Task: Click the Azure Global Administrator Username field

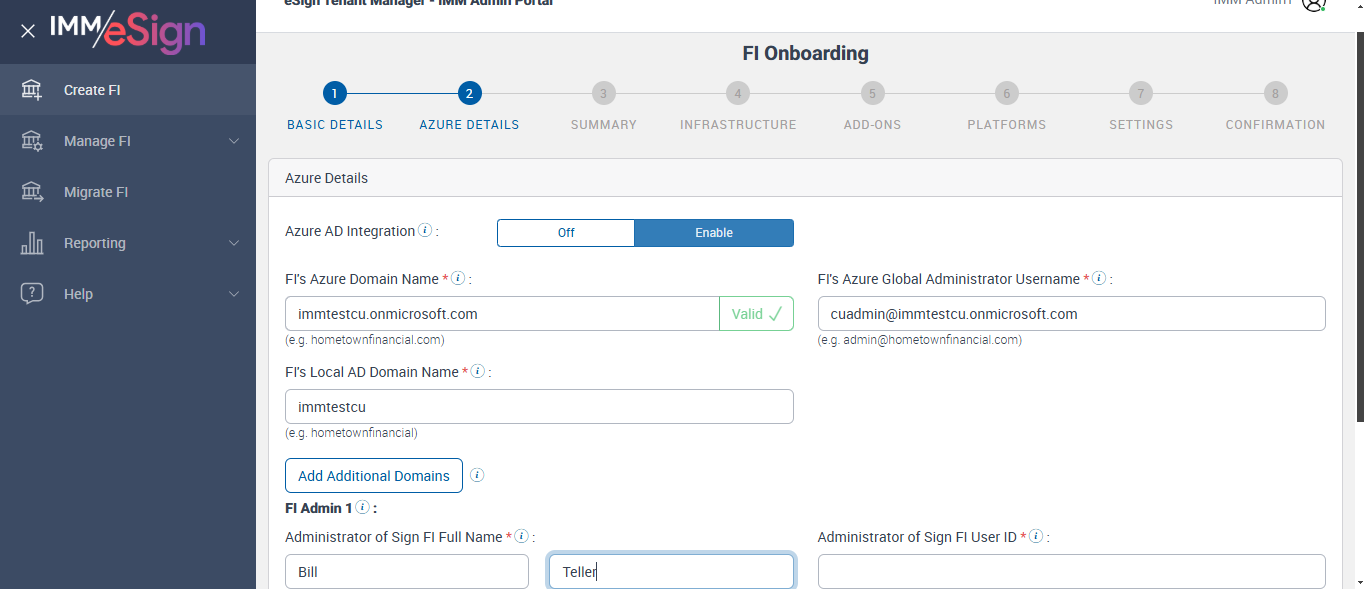Action: 1072,314
